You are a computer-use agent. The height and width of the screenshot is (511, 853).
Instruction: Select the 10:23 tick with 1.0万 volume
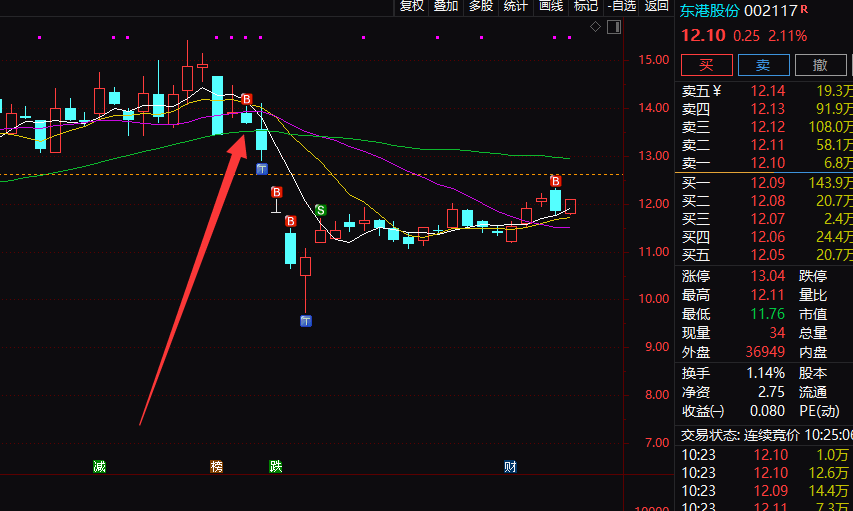pyautogui.click(x=765, y=455)
